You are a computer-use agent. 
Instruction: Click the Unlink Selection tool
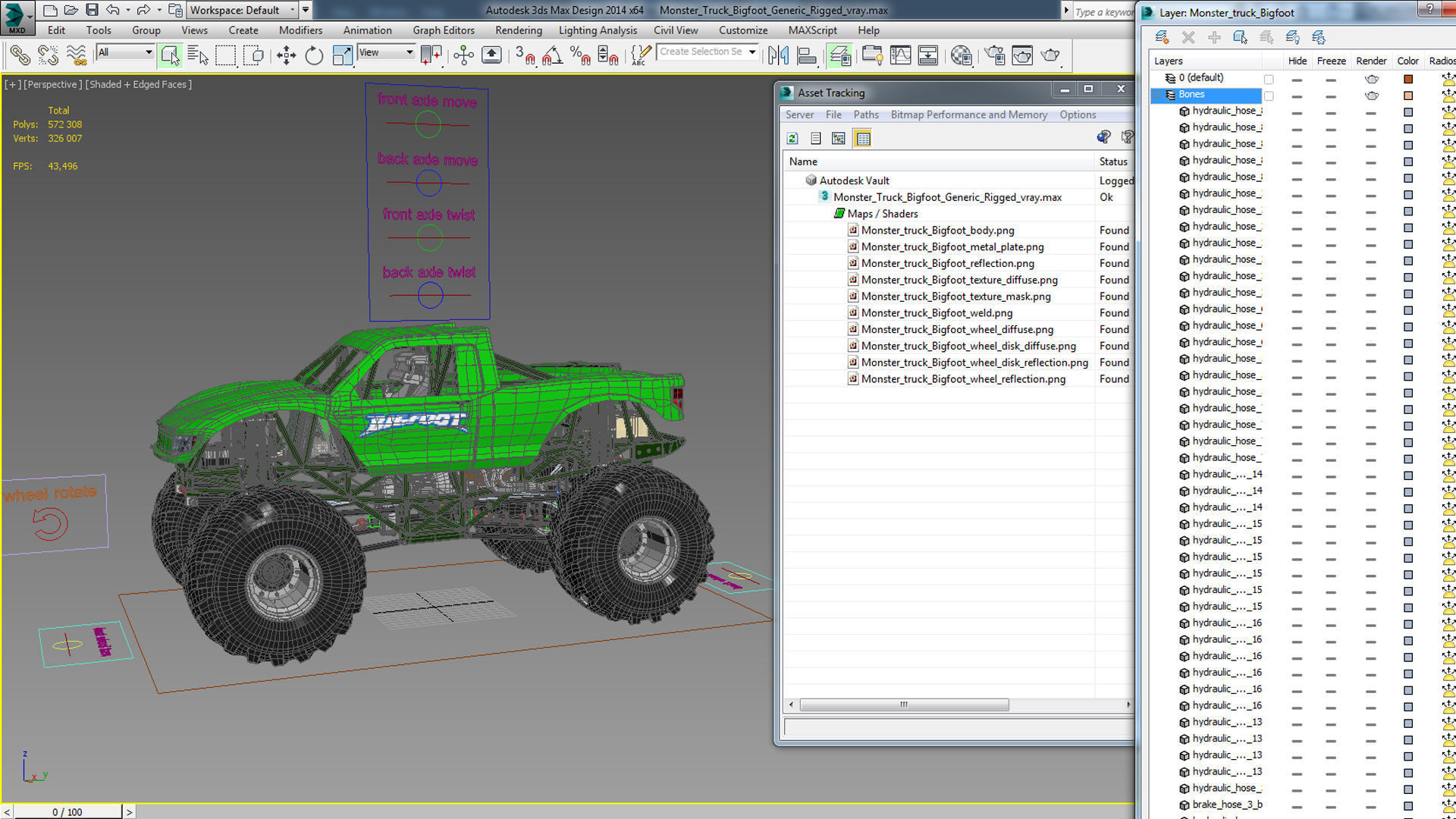[48, 55]
